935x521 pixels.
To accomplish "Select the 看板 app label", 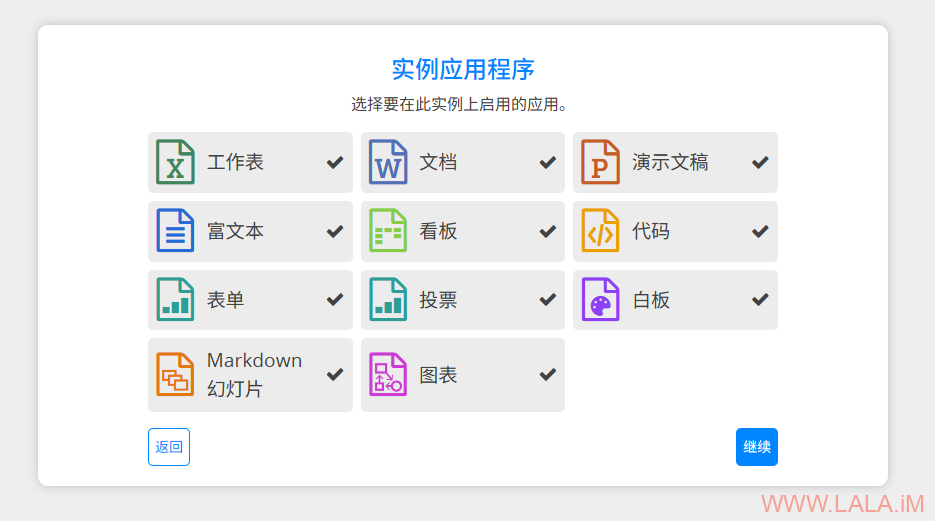I will pyautogui.click(x=438, y=231).
